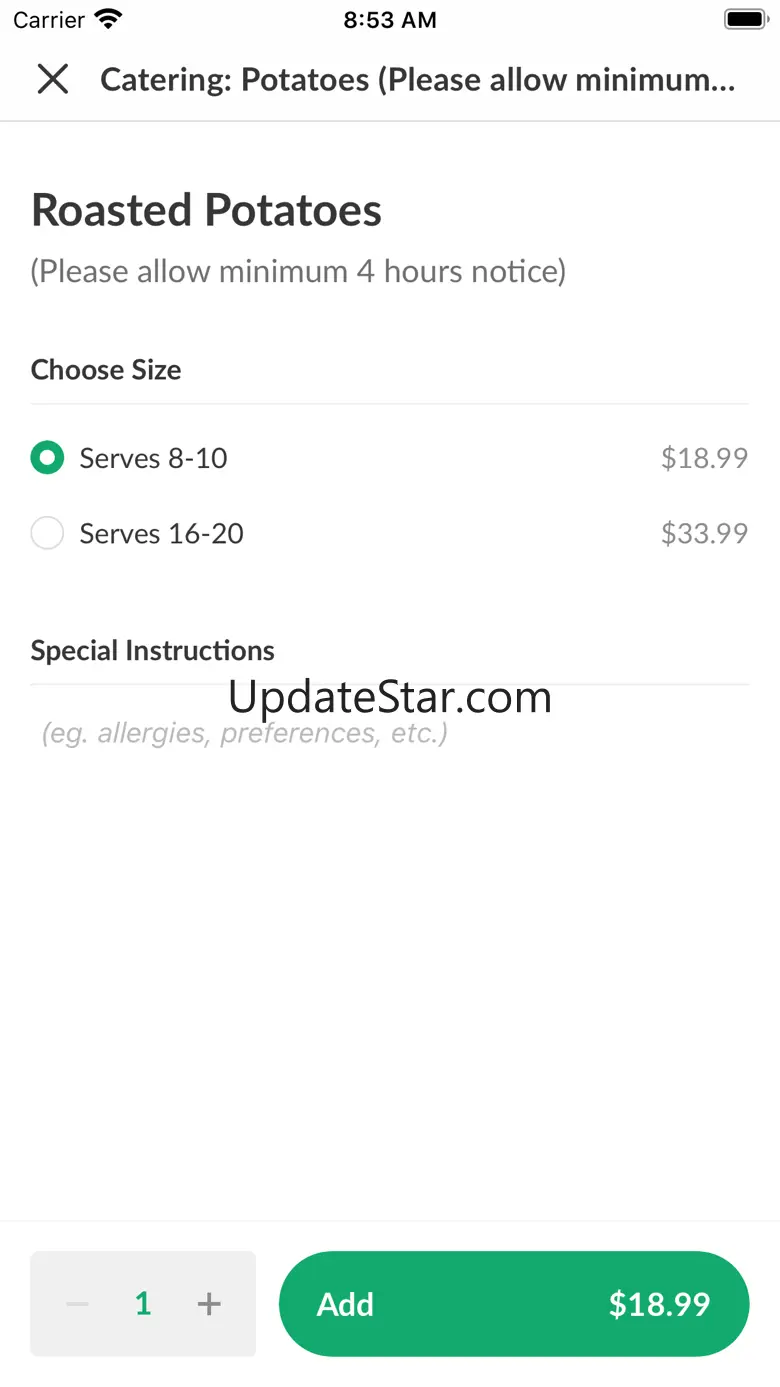Viewport: 780px width, 1387px height.
Task: Tap the truncated Catering: Potatoes title
Action: 418,80
